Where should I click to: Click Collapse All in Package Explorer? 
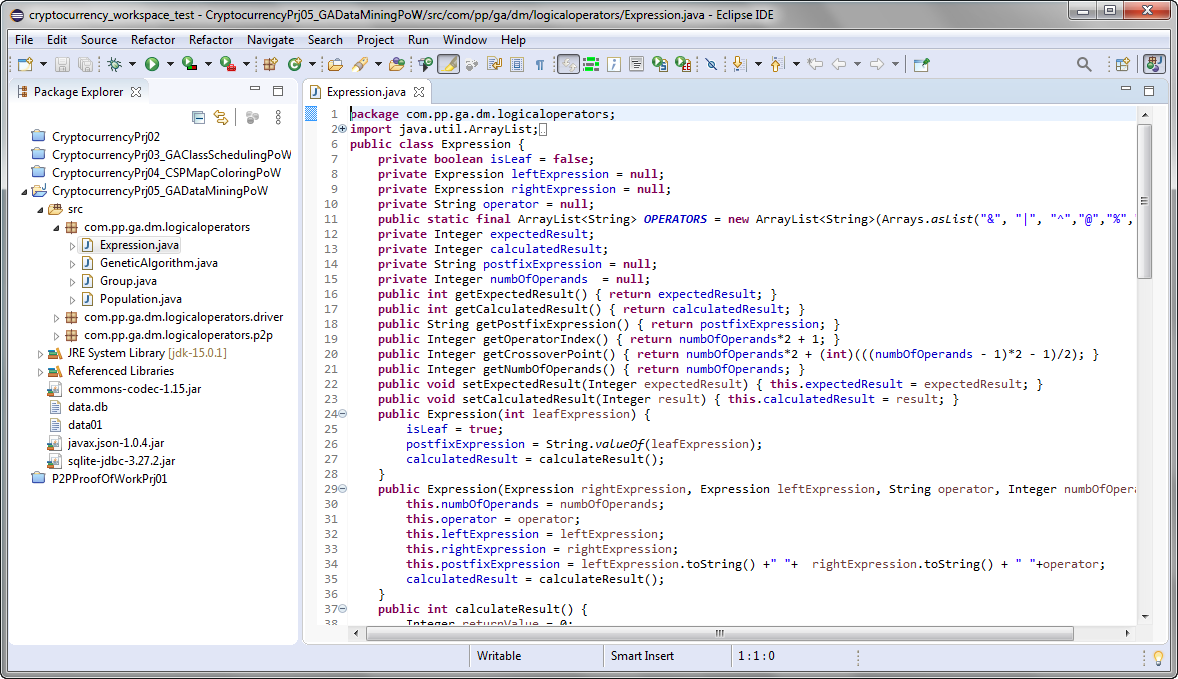198,117
